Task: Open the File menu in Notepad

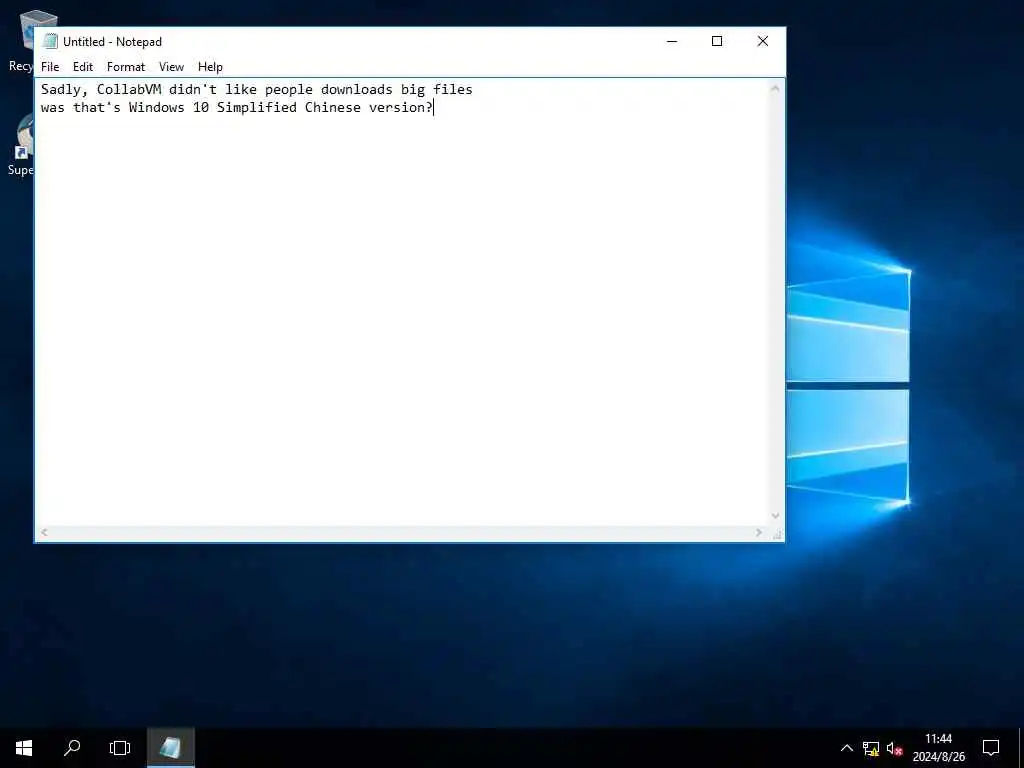Action: [50, 67]
